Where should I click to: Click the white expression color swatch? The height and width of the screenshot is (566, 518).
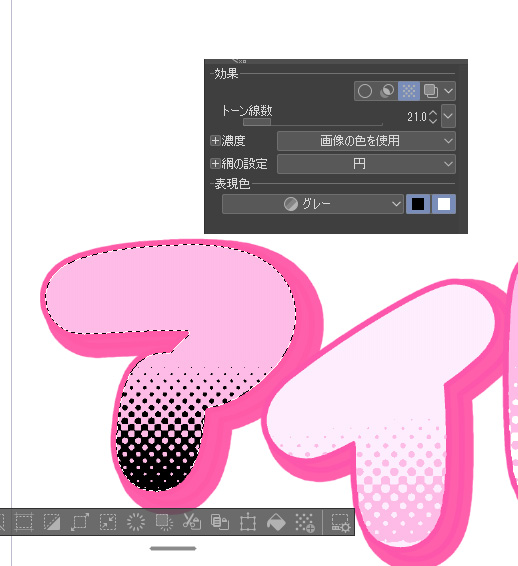point(444,204)
